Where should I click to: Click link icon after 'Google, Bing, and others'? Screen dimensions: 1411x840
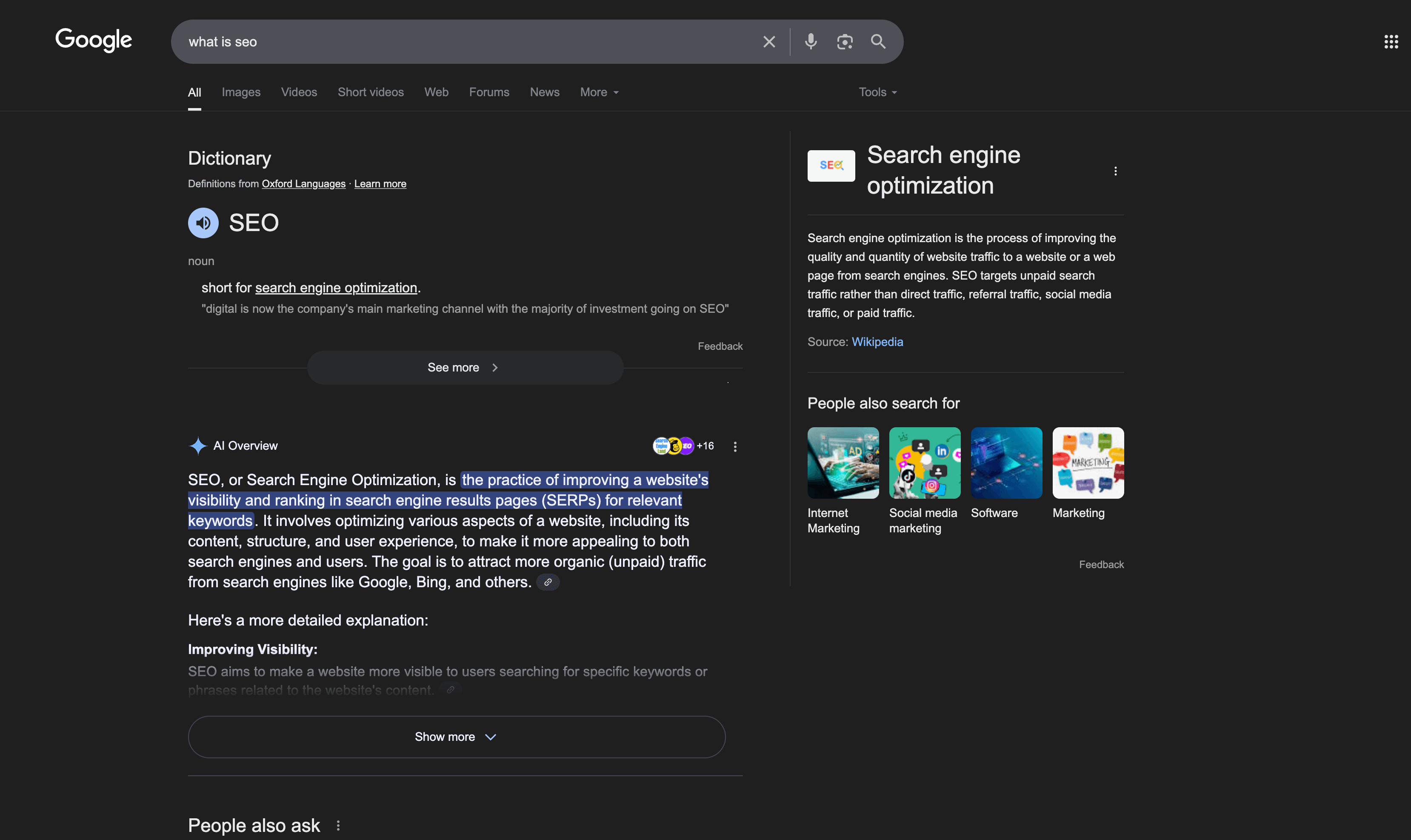[x=548, y=582]
